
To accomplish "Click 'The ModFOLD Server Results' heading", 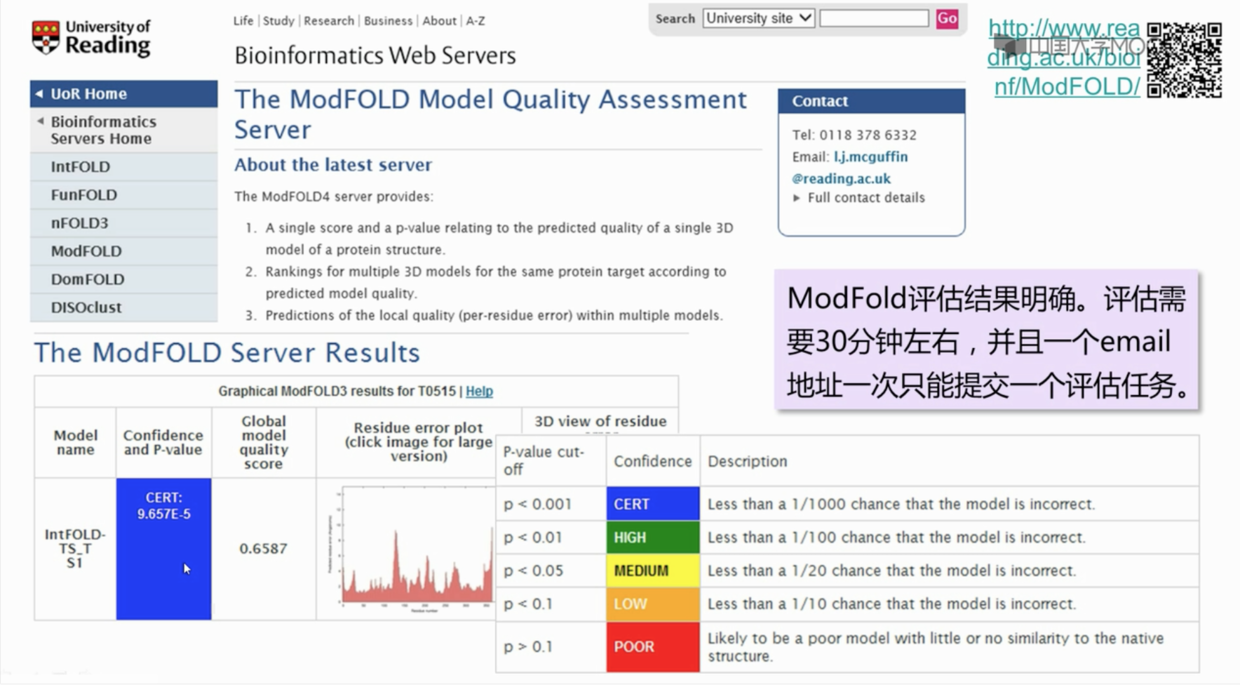I will point(227,353).
